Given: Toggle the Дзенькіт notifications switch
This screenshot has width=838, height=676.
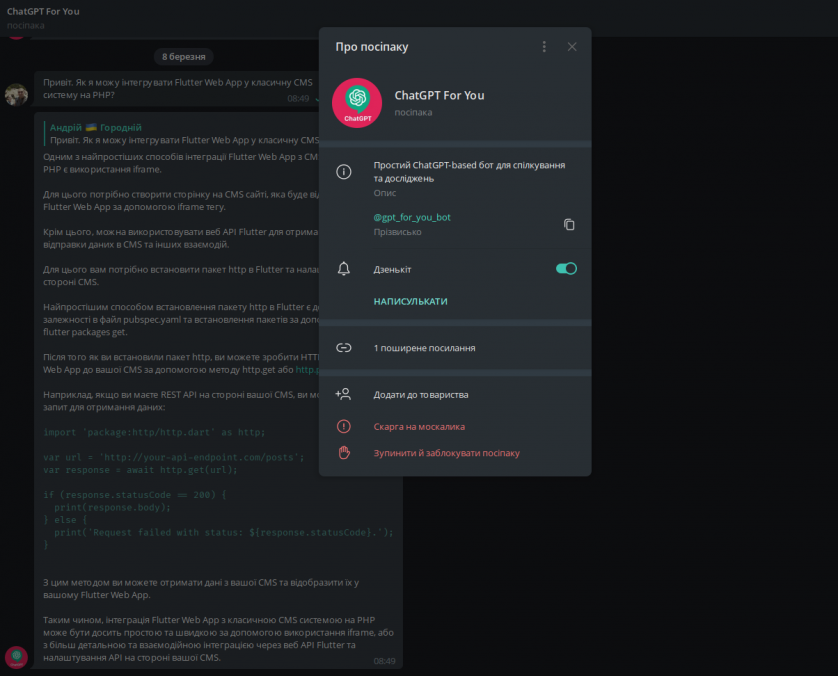Looking at the screenshot, I should click(x=566, y=269).
